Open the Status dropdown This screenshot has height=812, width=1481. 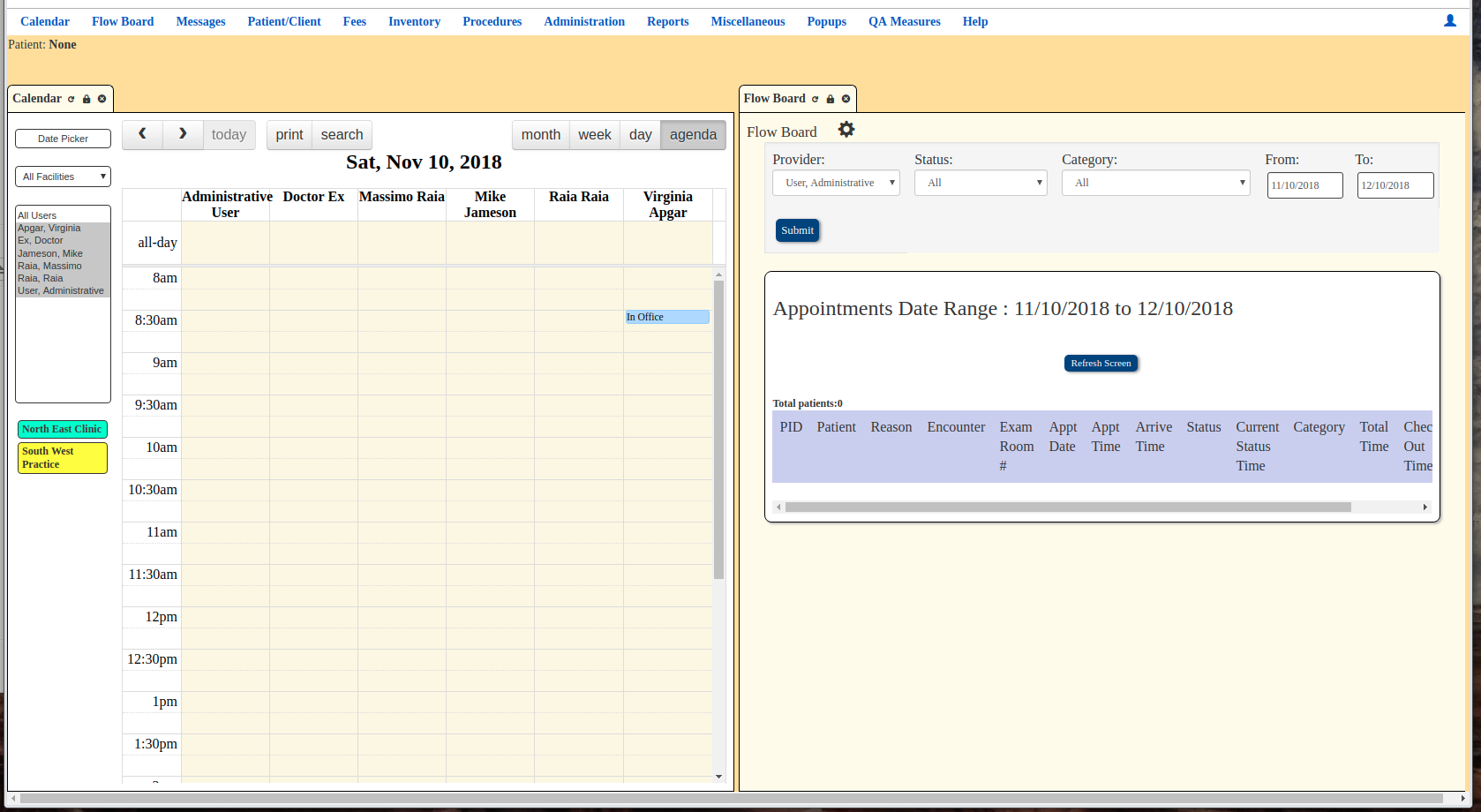[x=981, y=183]
